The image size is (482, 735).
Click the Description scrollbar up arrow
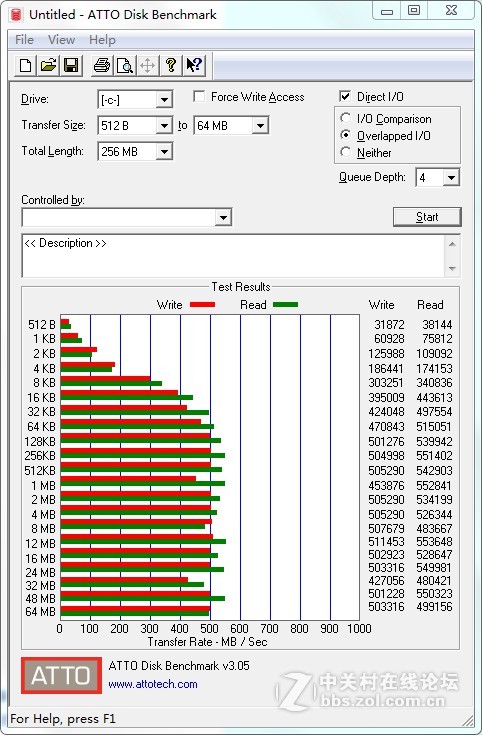[x=452, y=244]
